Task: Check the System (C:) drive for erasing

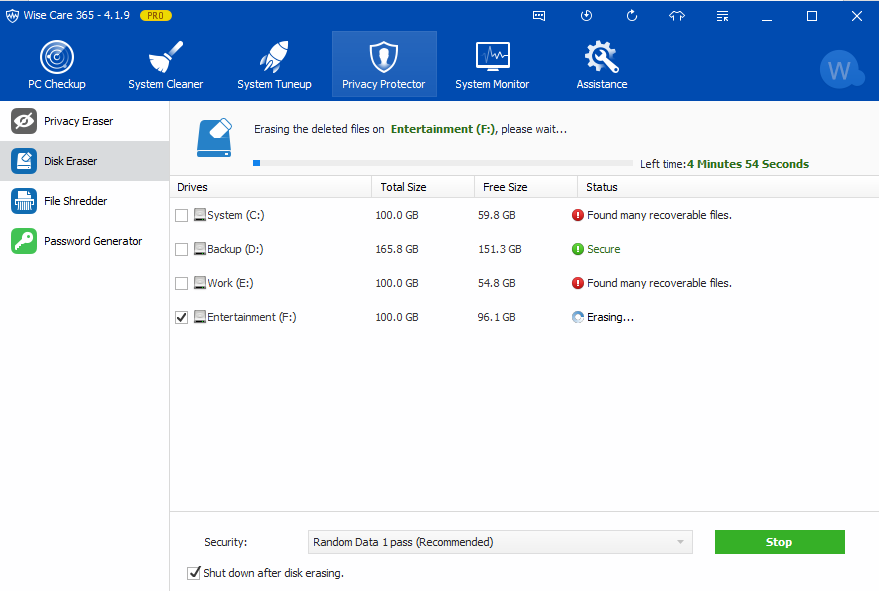Action: click(x=182, y=214)
